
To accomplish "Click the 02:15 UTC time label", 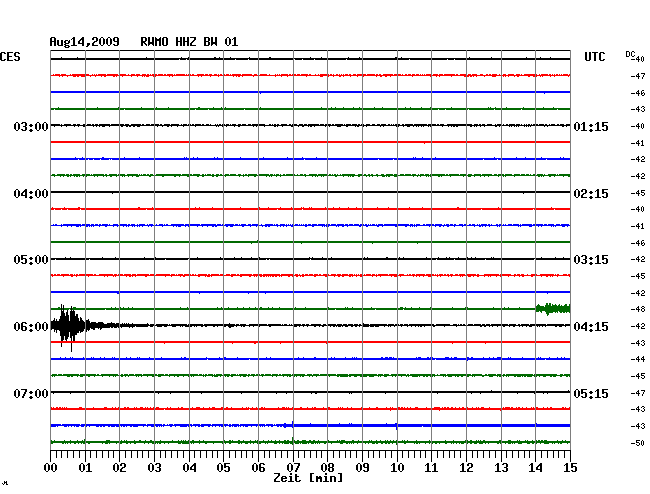I will tap(591, 194).
